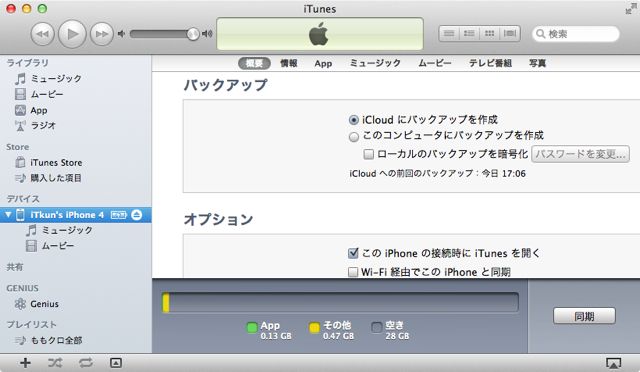Enter full screen mode via corner arrows

tap(630, 9)
